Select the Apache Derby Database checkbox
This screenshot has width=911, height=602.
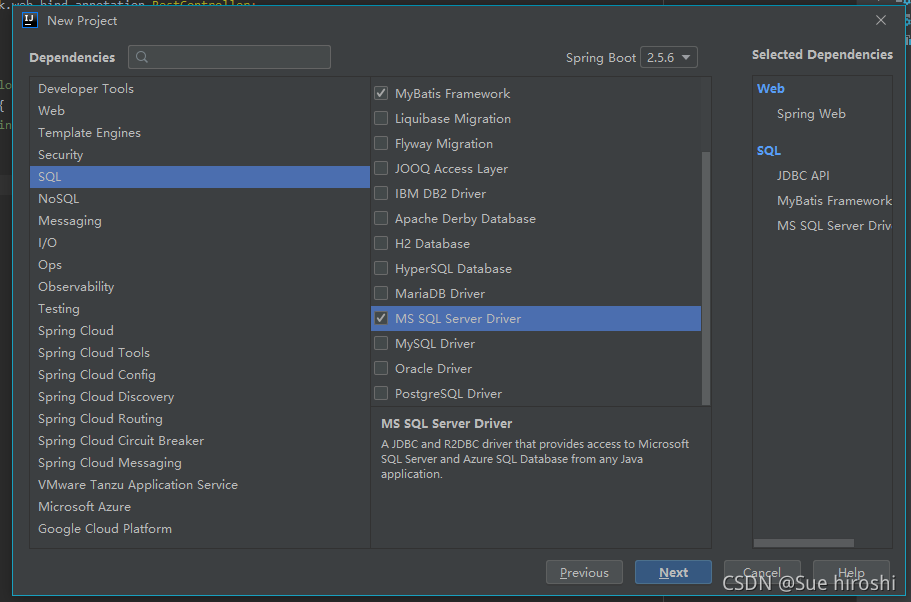(x=381, y=218)
